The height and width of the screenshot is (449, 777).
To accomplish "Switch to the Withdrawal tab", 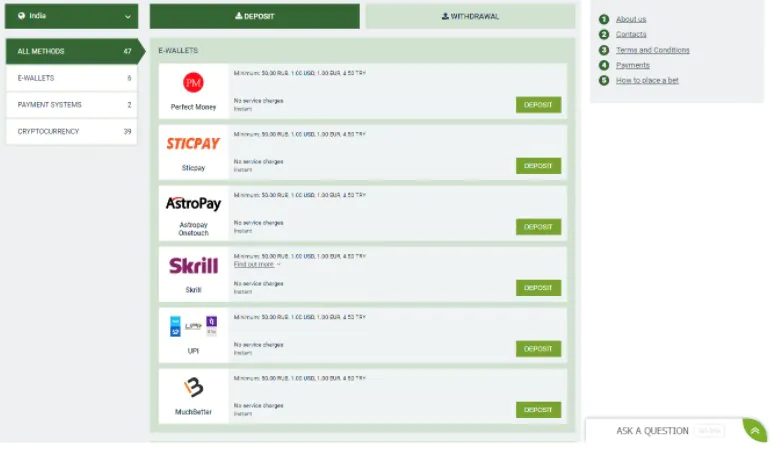I will 470,16.
